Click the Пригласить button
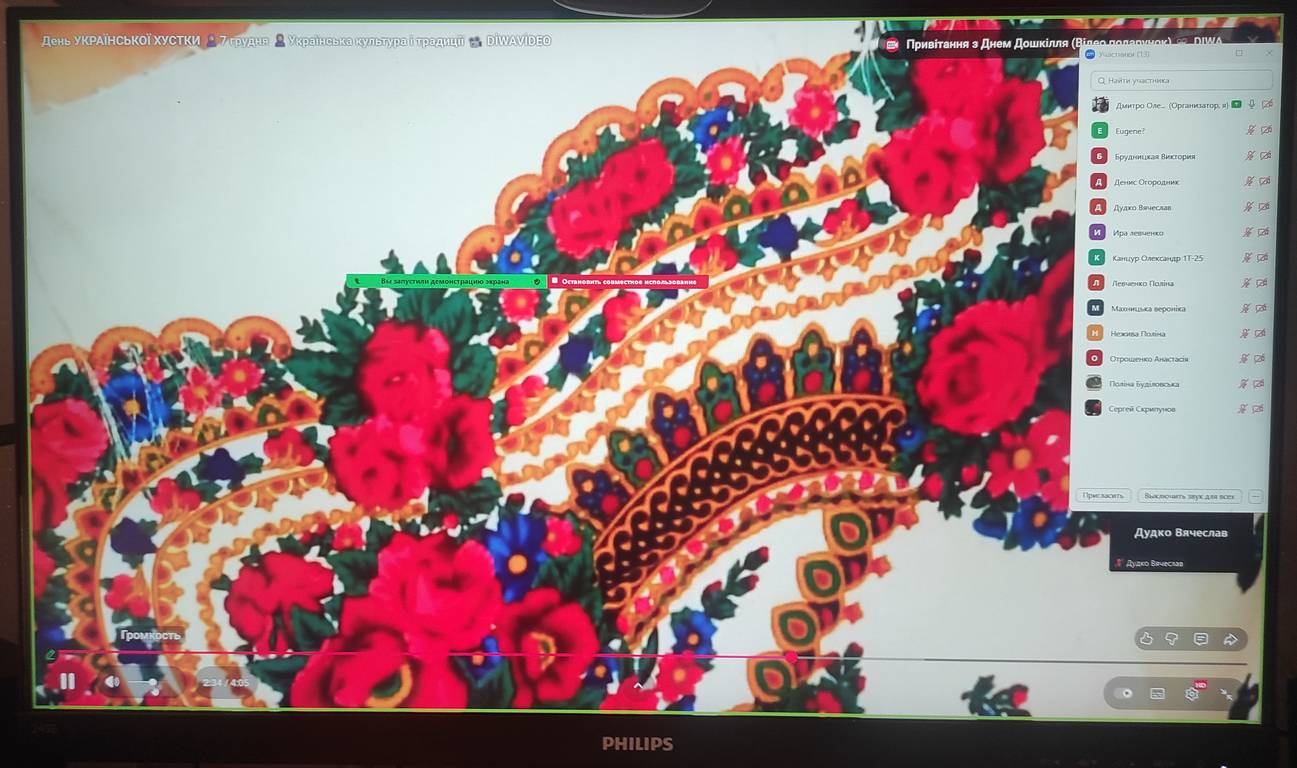1297x768 pixels. pyautogui.click(x=1104, y=496)
